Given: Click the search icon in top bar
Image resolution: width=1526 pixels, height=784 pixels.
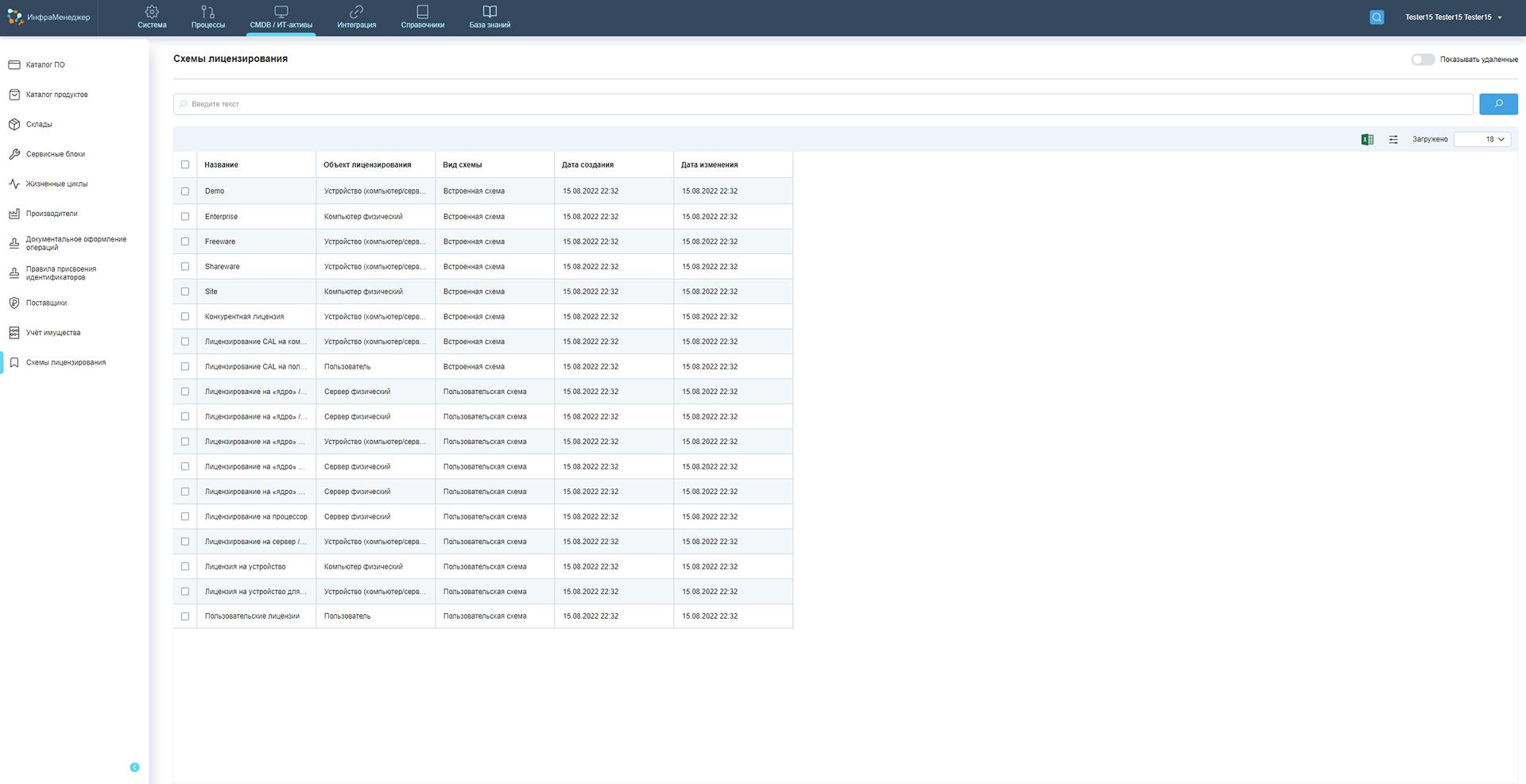Looking at the screenshot, I should [x=1377, y=17].
